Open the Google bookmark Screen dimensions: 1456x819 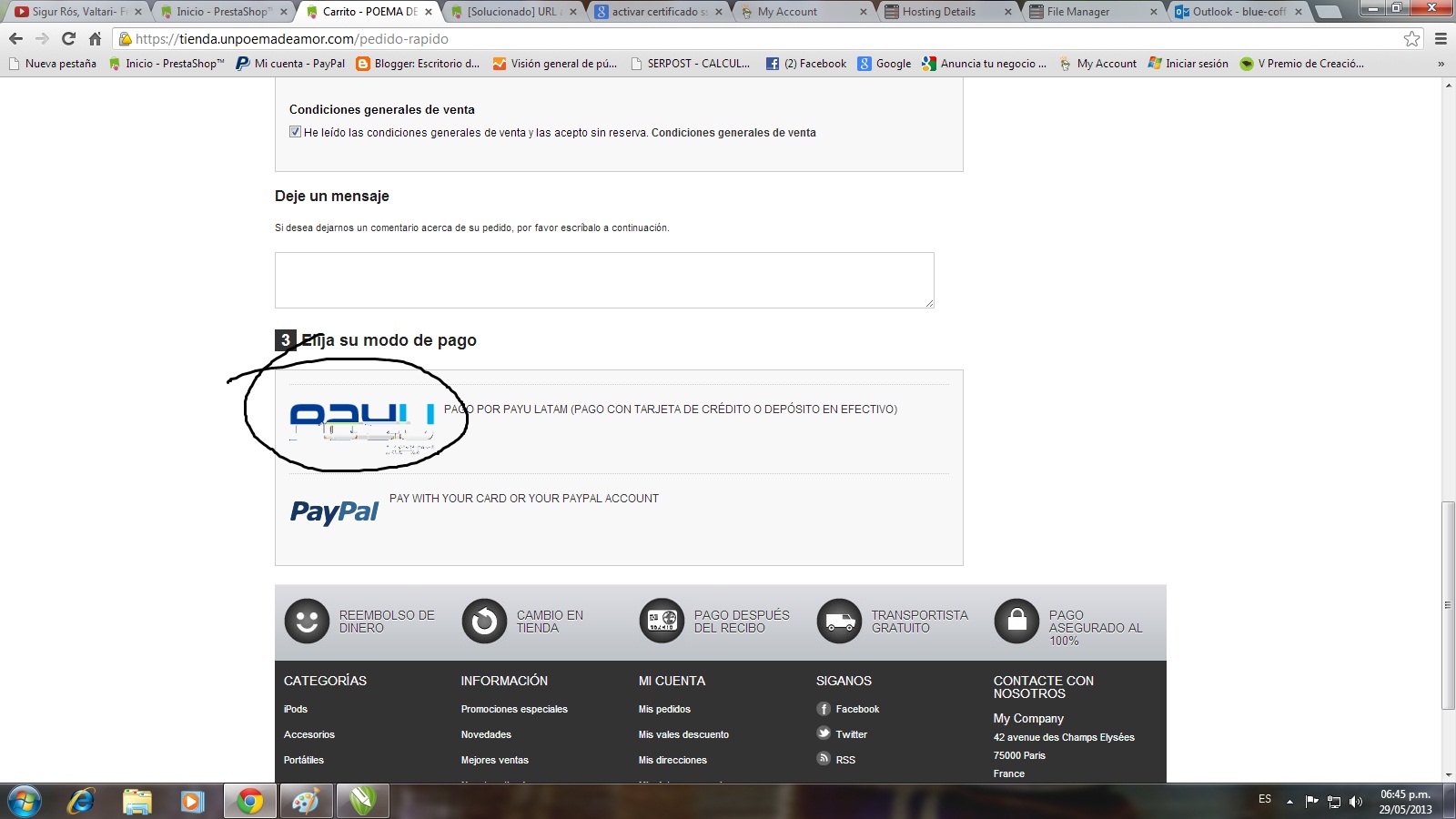click(885, 64)
